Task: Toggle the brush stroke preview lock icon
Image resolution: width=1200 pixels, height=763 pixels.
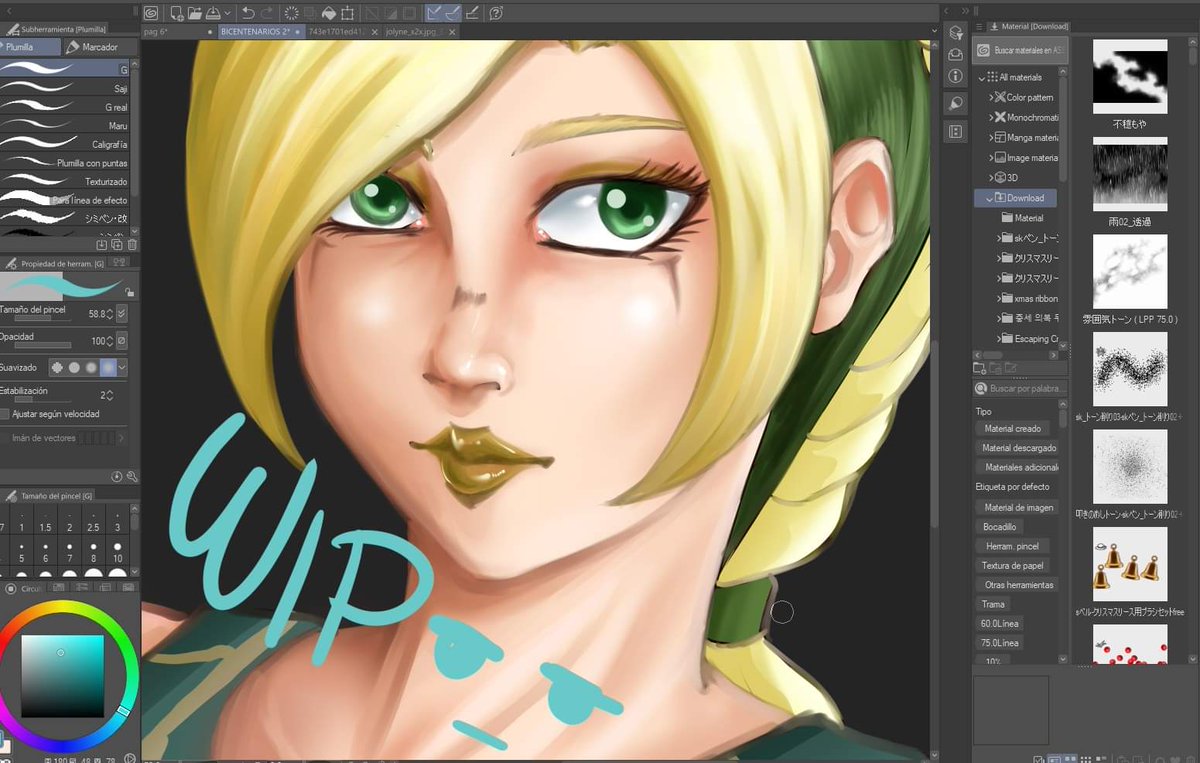Action: click(x=128, y=291)
